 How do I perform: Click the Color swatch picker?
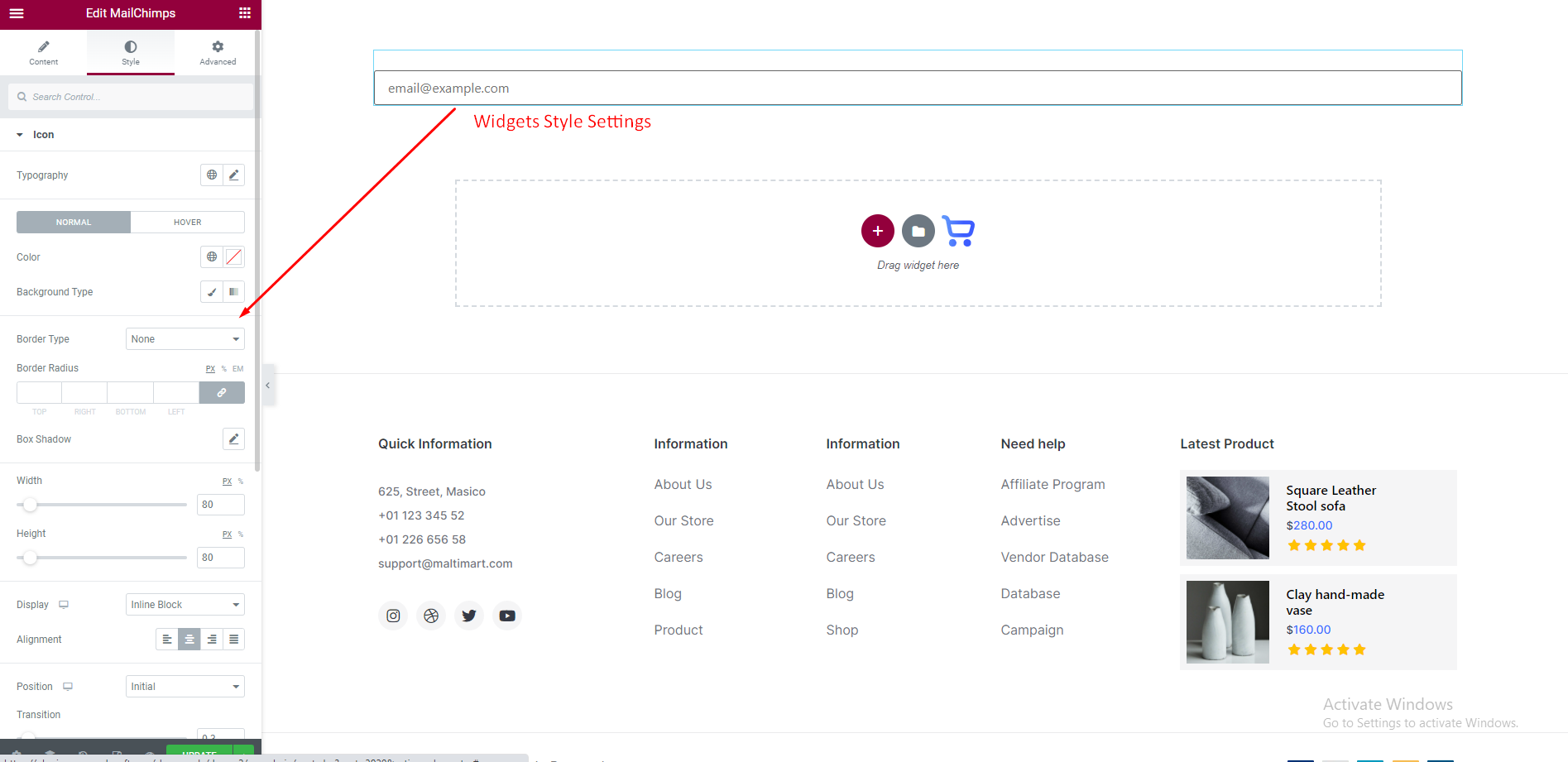[234, 257]
